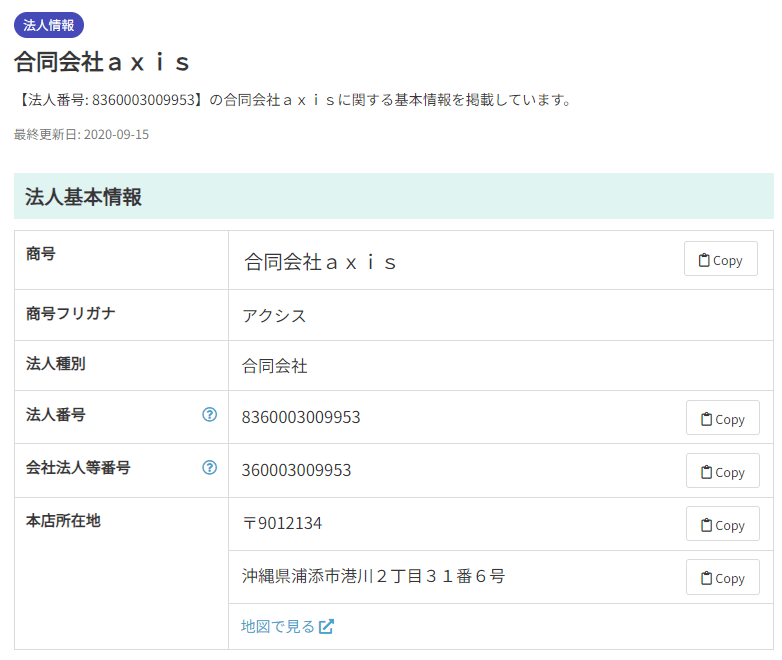This screenshot has width=782, height=660.
Task: Copy the 沖縄県浦添市 address
Action: pos(722,577)
